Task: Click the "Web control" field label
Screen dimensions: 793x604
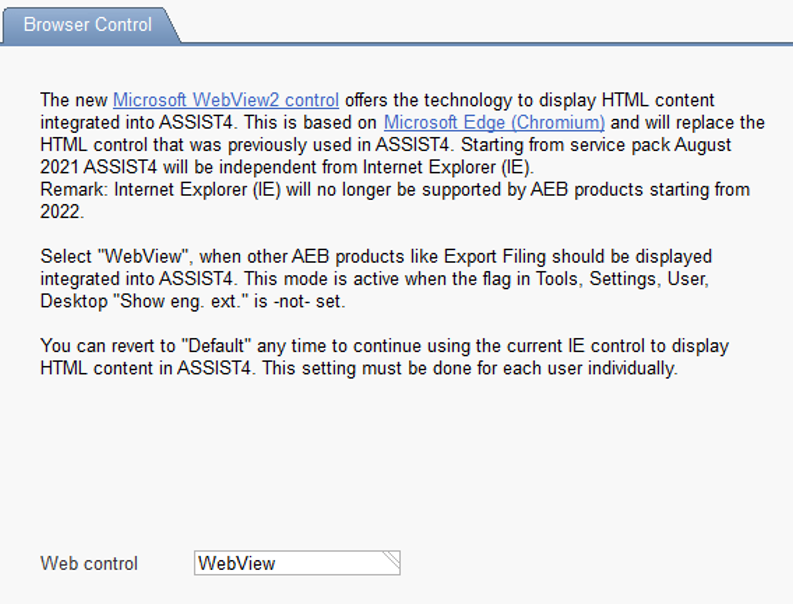Action: click(89, 564)
